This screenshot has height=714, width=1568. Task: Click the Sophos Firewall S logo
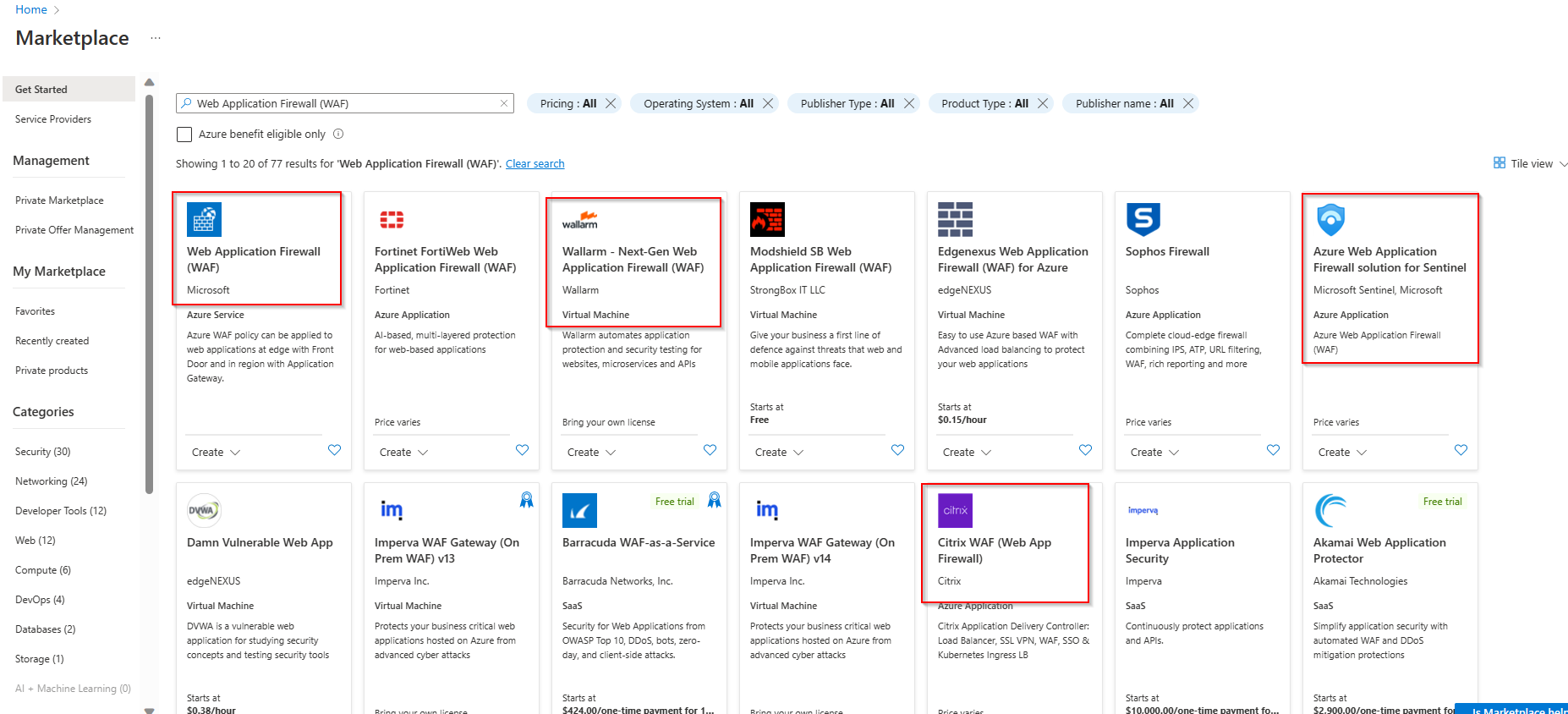pos(1143,219)
